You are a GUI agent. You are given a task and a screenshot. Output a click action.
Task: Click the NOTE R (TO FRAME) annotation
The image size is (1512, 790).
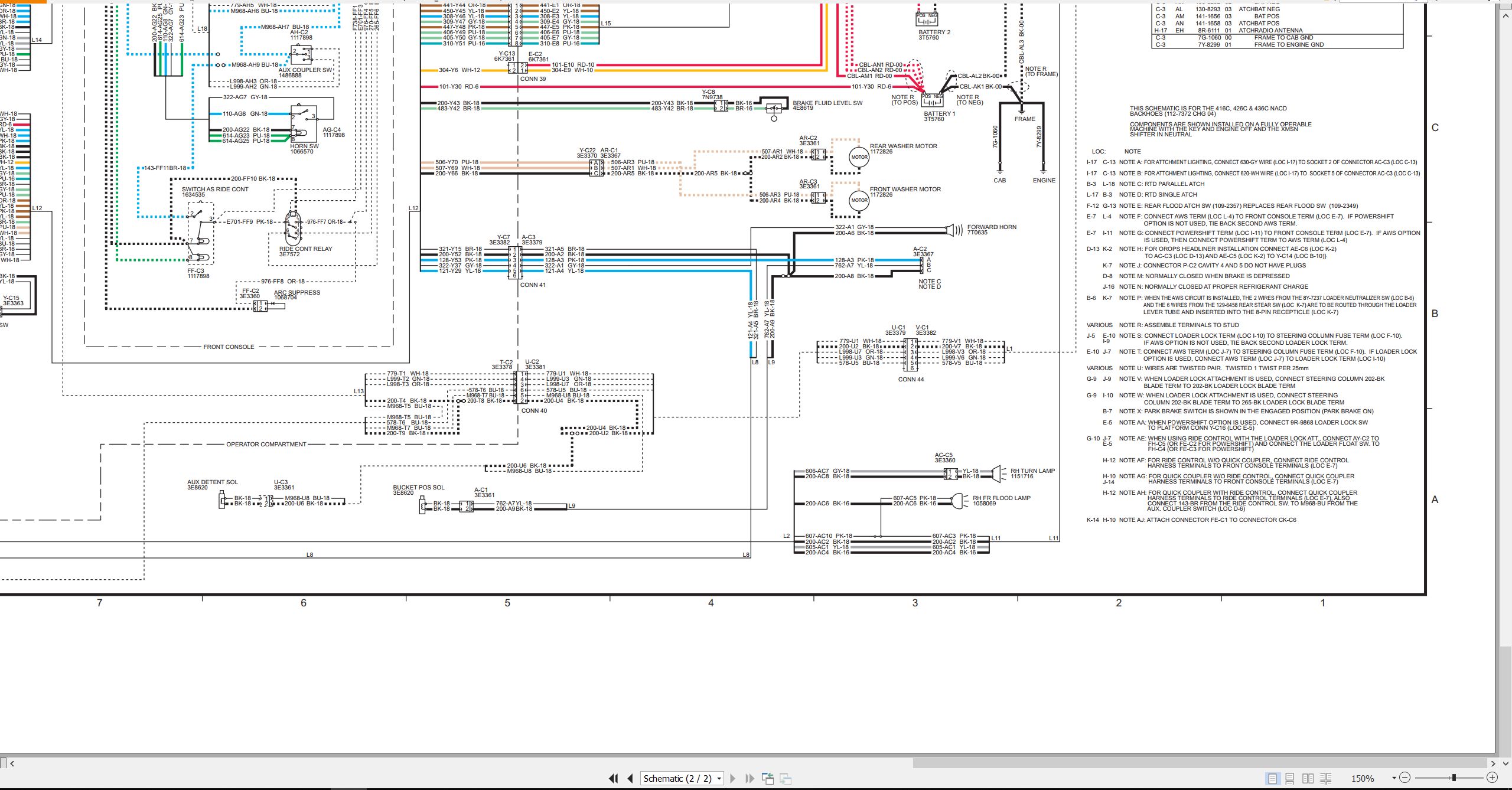(x=1041, y=71)
